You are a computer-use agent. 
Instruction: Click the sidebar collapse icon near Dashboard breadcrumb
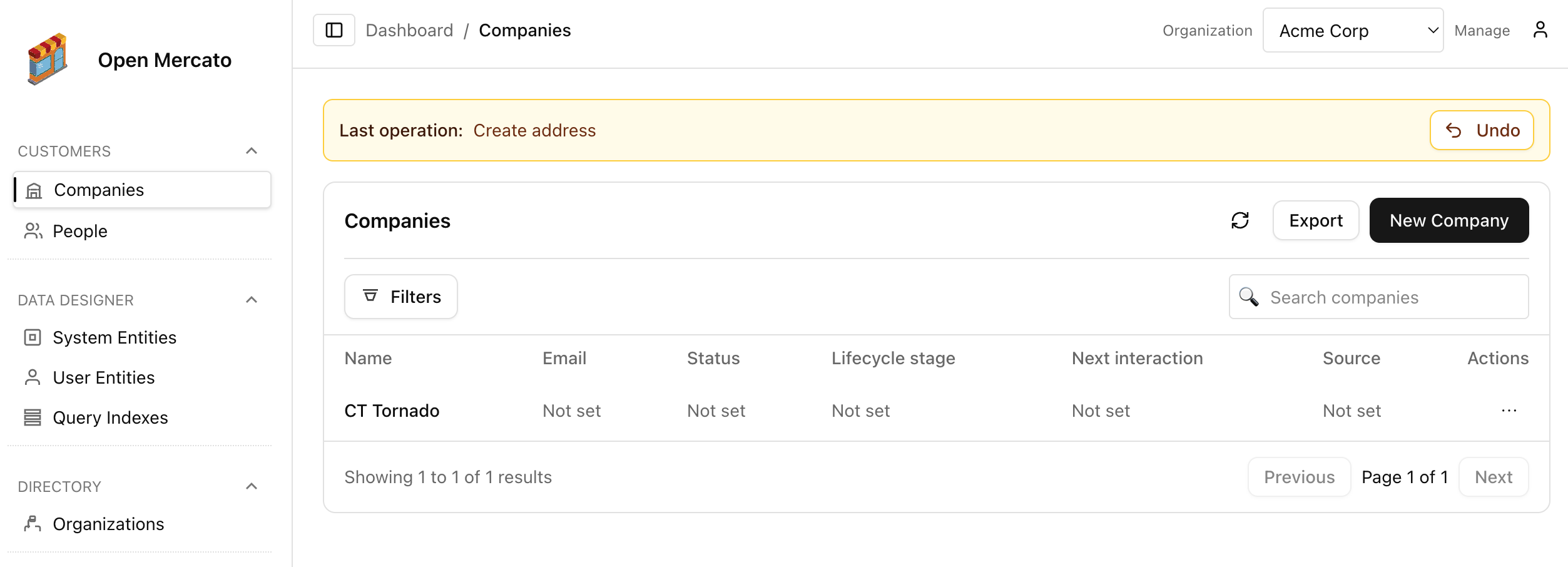[333, 29]
